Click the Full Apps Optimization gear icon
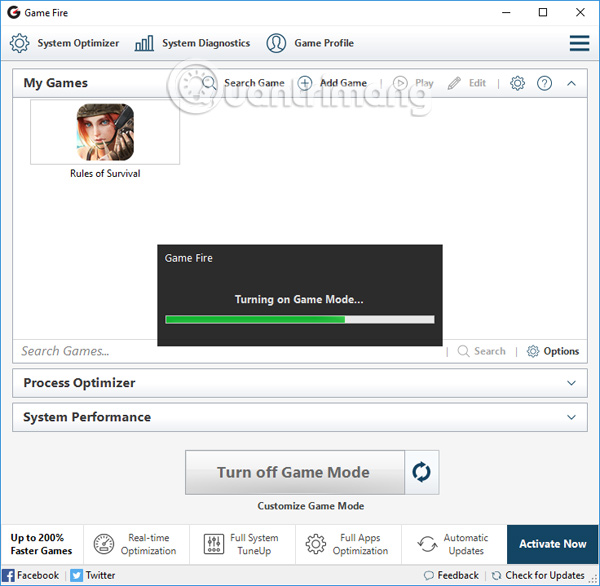Image resolution: width=600 pixels, height=586 pixels. (316, 544)
